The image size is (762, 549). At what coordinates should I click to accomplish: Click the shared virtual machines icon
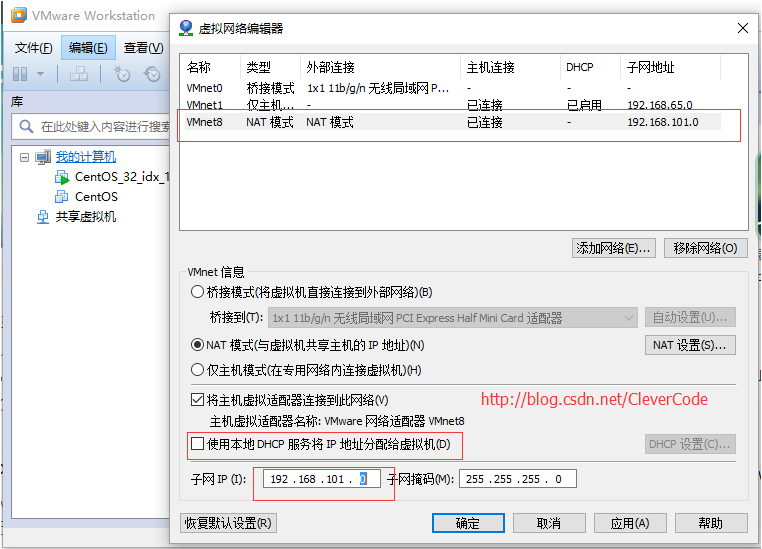pyautogui.click(x=42, y=217)
